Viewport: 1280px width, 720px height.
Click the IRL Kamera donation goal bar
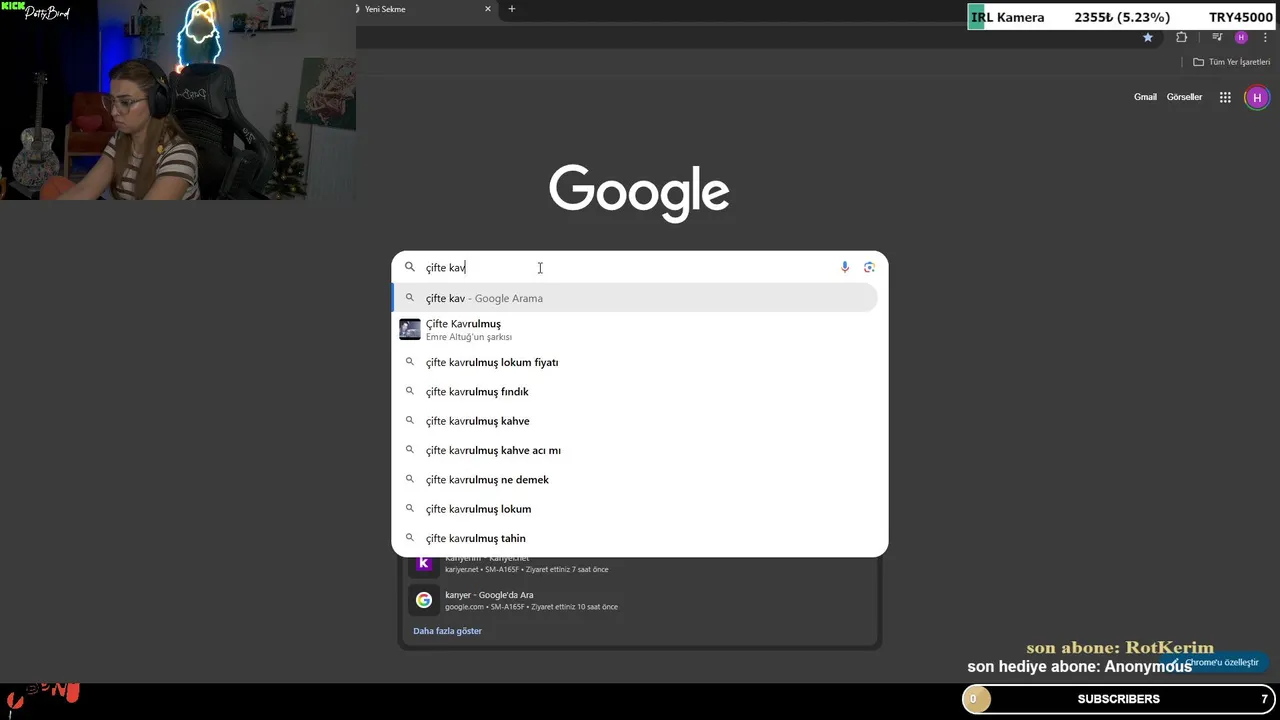(x=1123, y=17)
